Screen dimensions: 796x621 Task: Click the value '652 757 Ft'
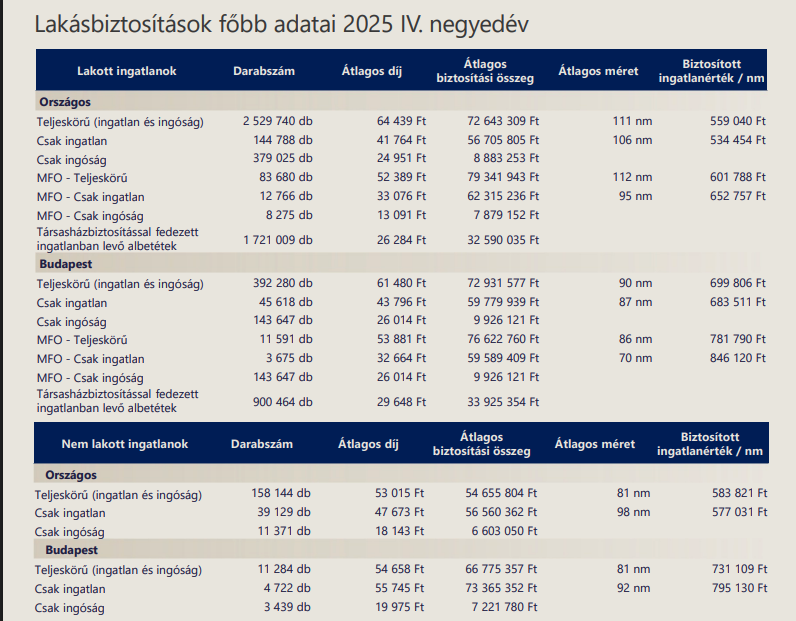click(738, 196)
